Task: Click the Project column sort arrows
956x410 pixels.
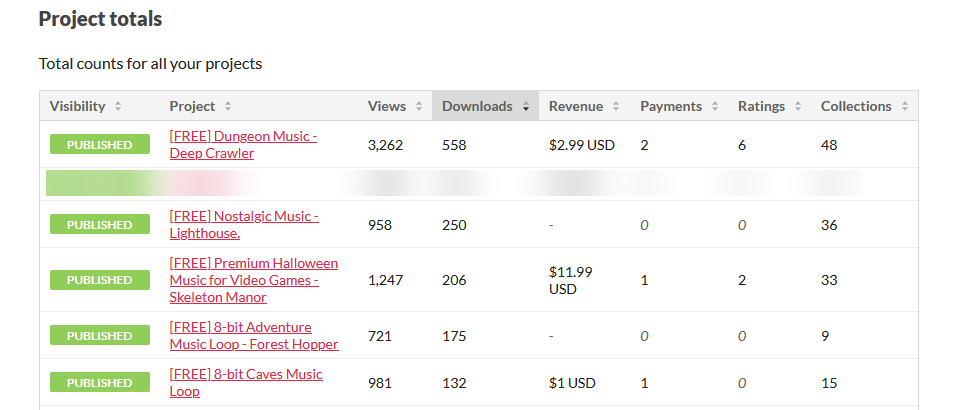Action: [227, 106]
